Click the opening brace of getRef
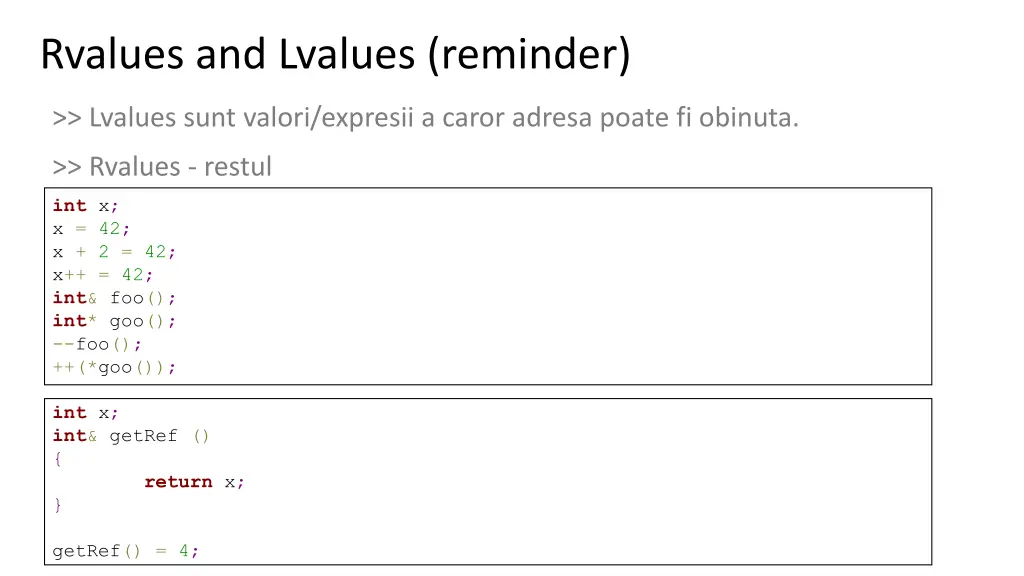The image size is (1024, 576). 58,459
